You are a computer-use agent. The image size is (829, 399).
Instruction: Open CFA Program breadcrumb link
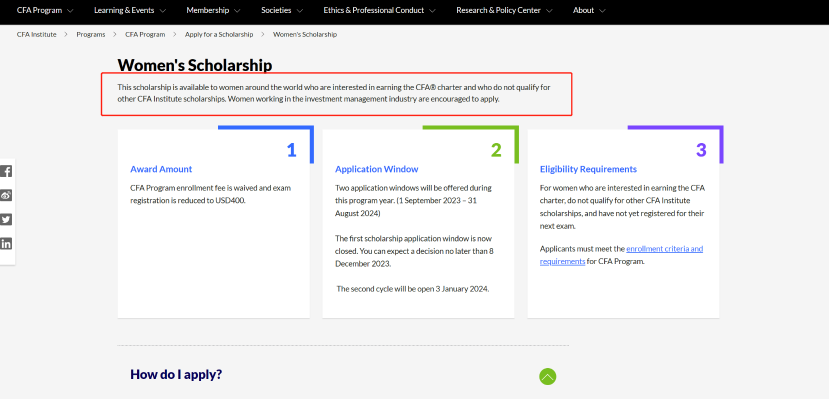[x=145, y=34]
